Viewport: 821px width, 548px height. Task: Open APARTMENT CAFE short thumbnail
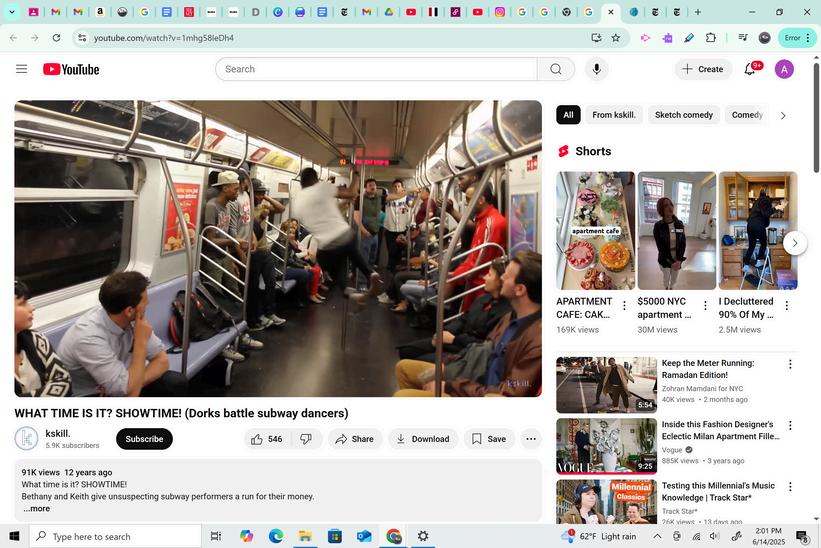click(595, 231)
